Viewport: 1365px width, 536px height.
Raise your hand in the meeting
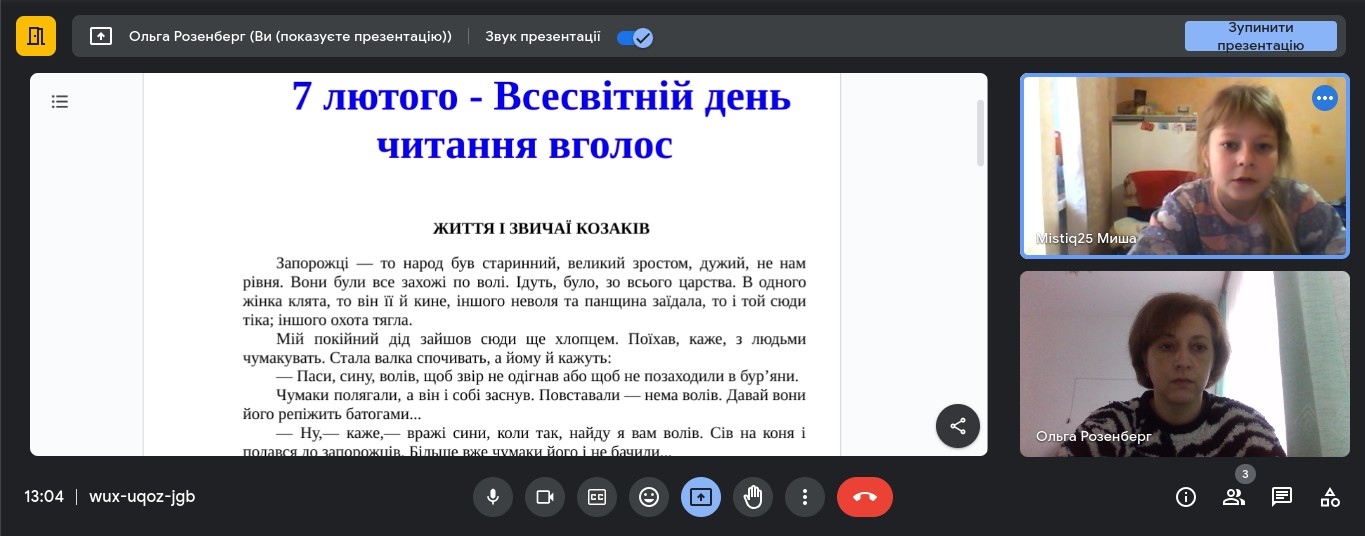pyautogui.click(x=753, y=497)
